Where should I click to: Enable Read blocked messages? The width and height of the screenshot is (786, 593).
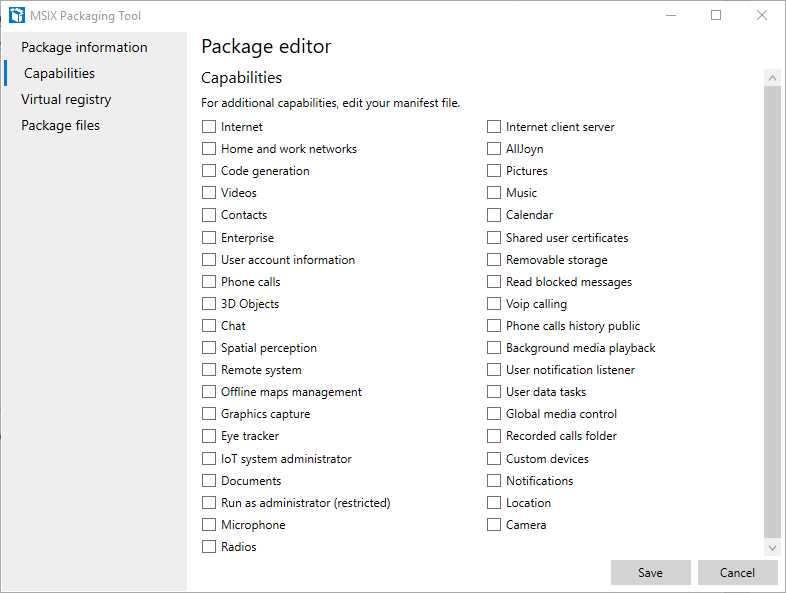[494, 281]
